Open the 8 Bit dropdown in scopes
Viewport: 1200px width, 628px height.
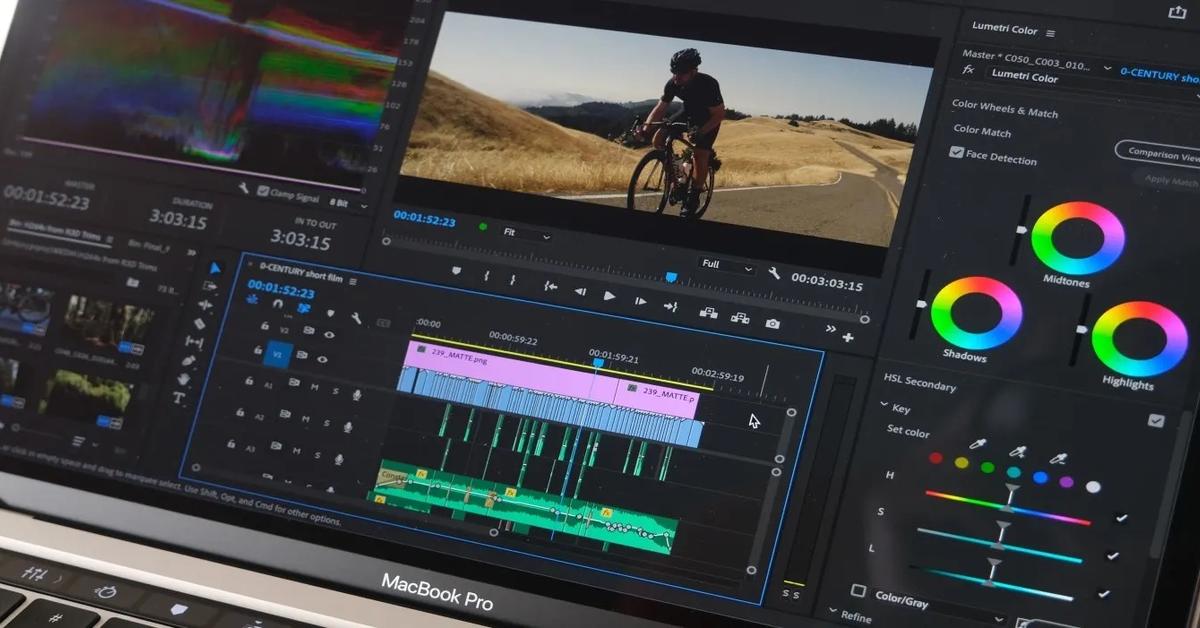click(x=350, y=204)
